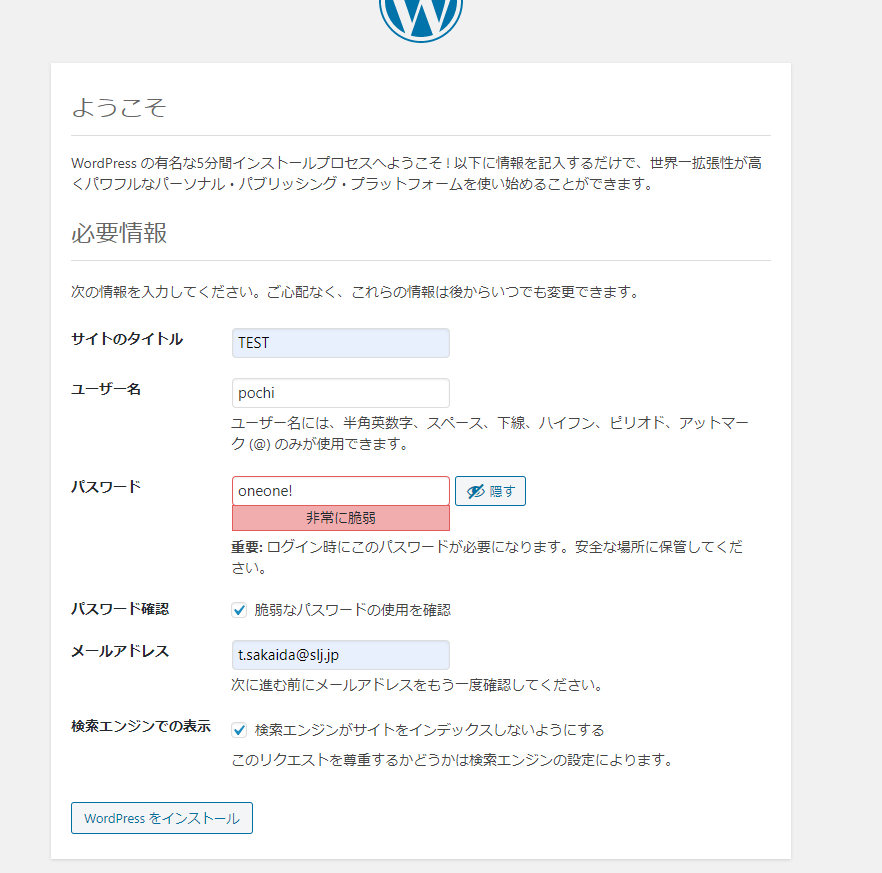The image size is (882, 873).
Task: Click the WordPress logo at top
Action: pyautogui.click(x=421, y=20)
